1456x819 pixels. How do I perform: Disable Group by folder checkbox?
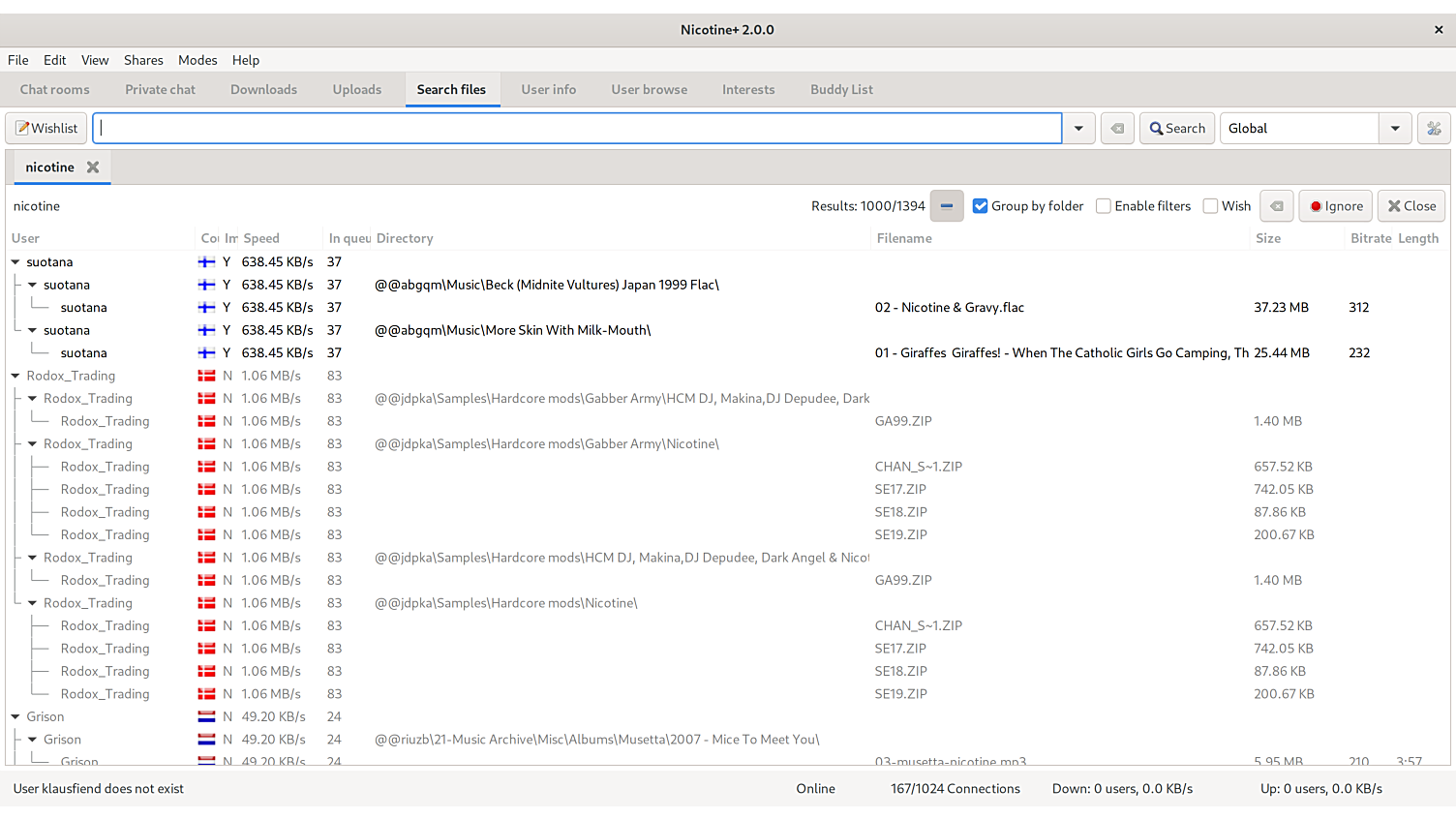click(x=980, y=206)
